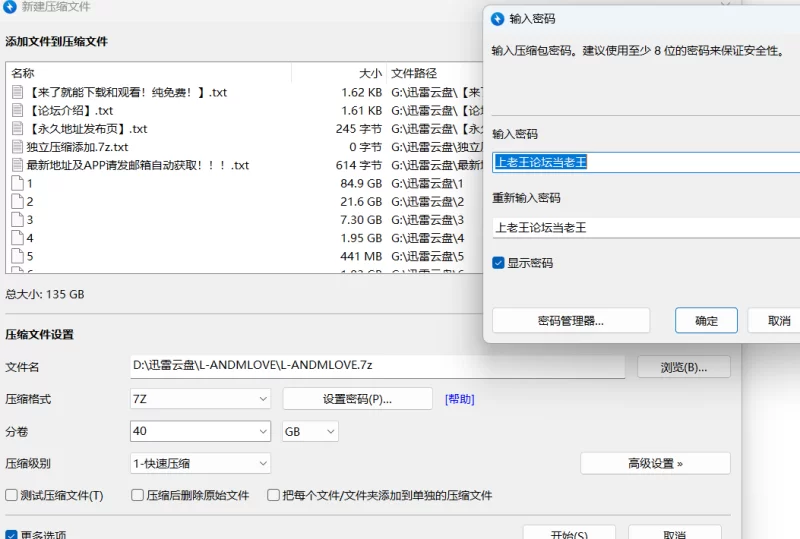Uncheck the 显示密码 checkbox

coord(499,263)
